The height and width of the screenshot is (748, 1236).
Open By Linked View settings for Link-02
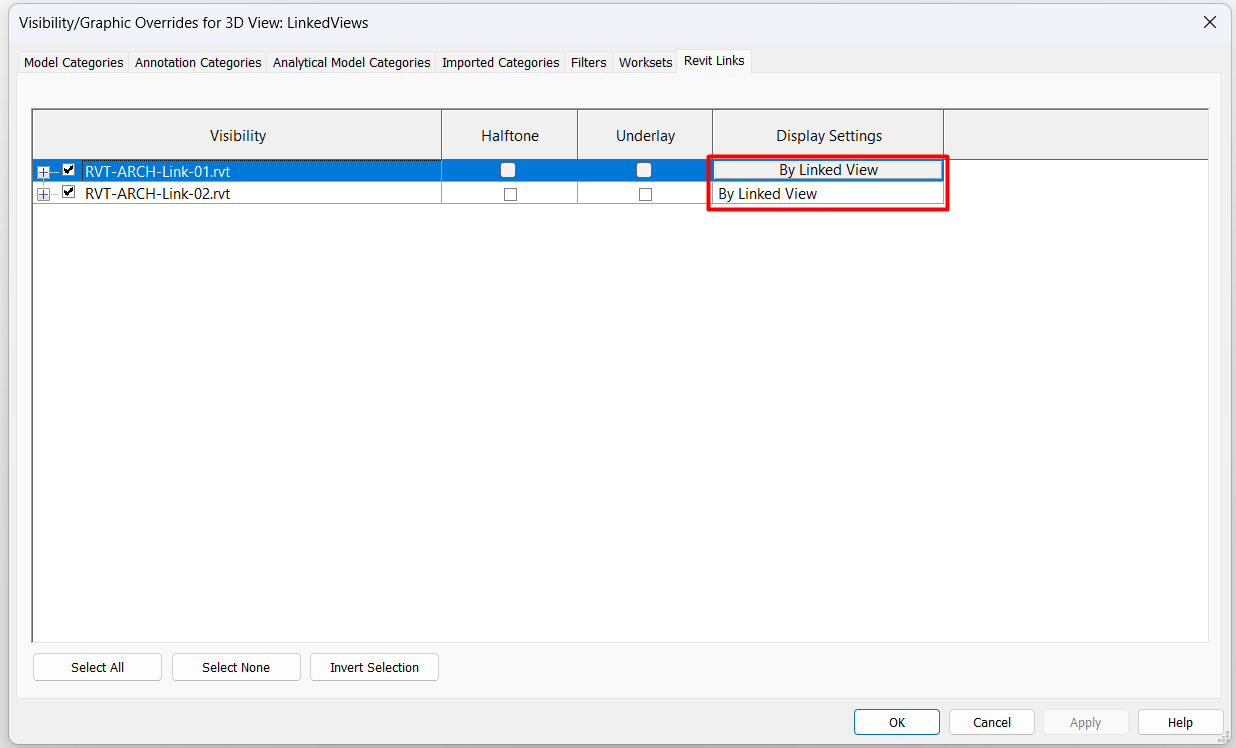tap(828, 194)
